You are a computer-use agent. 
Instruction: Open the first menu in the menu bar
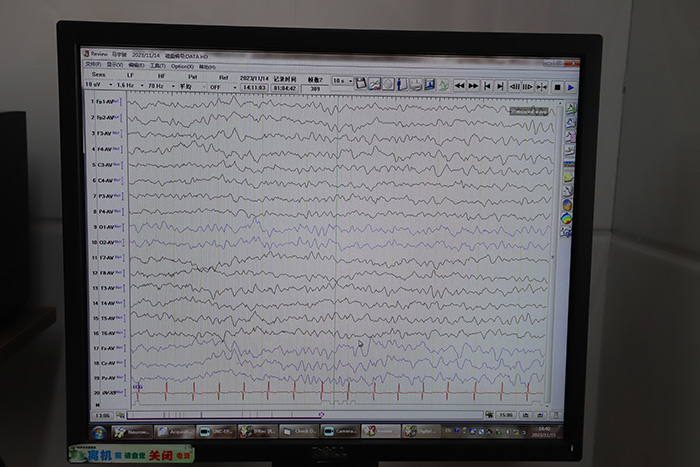pyautogui.click(x=92, y=65)
